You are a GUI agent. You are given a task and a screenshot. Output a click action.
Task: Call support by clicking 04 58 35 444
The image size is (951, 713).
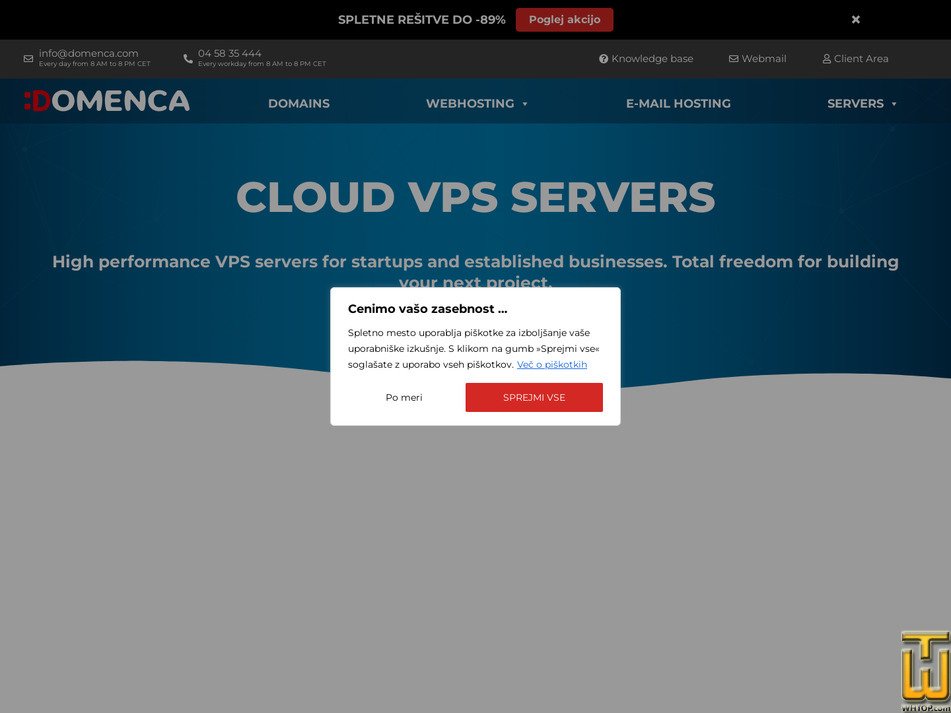(229, 52)
